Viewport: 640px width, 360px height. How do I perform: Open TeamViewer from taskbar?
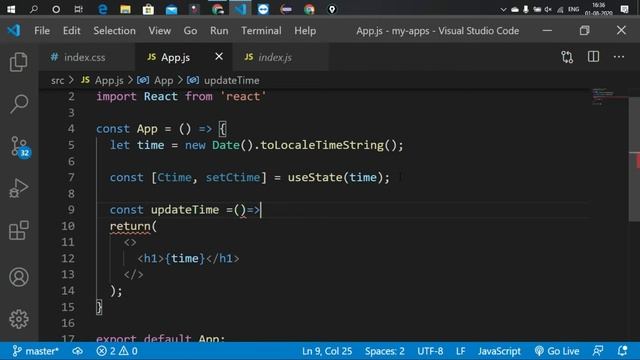click(x=263, y=9)
